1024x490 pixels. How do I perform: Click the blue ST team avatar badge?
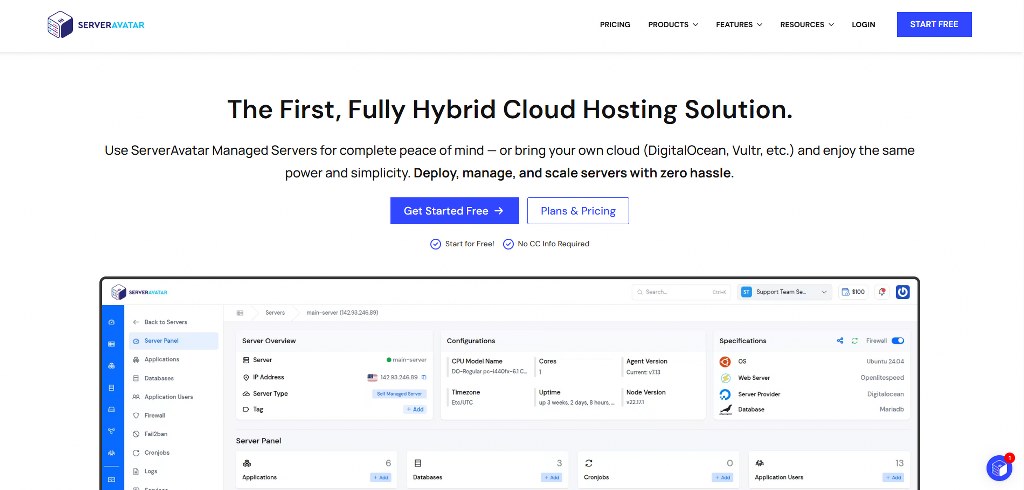pos(746,292)
